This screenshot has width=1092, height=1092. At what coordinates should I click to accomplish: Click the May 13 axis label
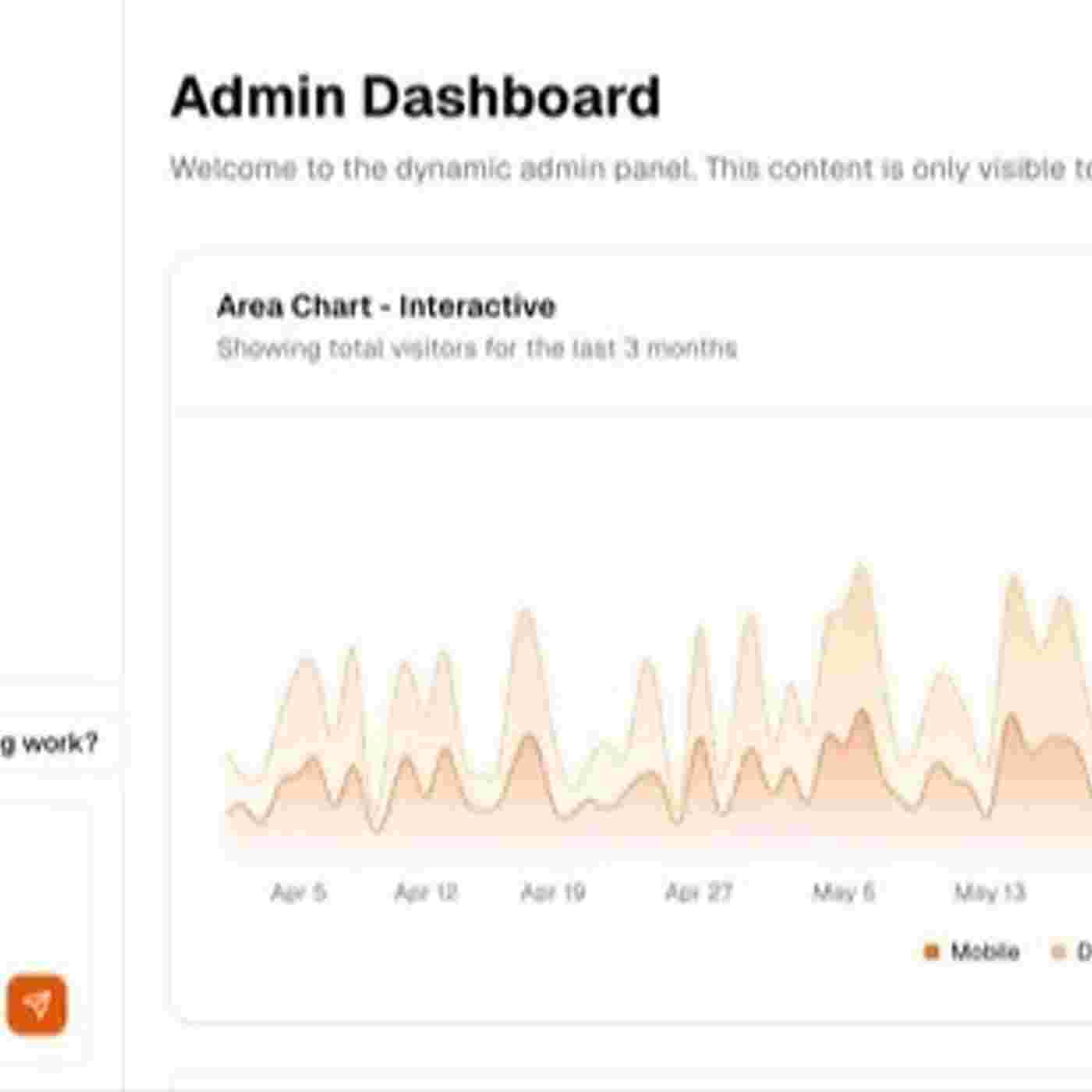click(x=989, y=892)
